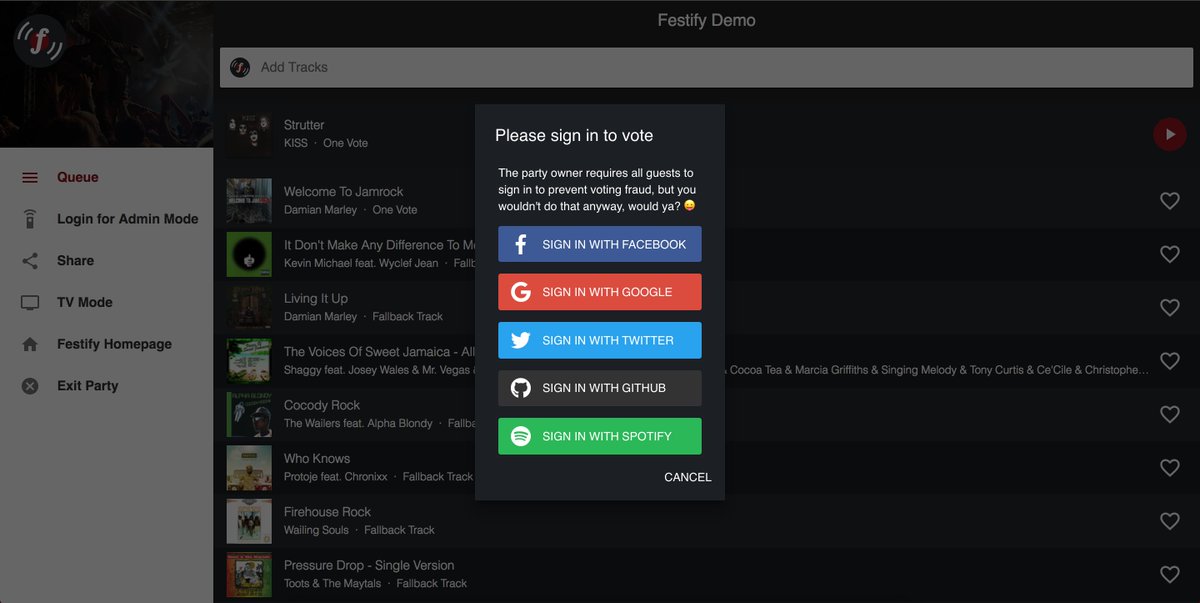Click the Strutter album cover thumbnail

249,134
